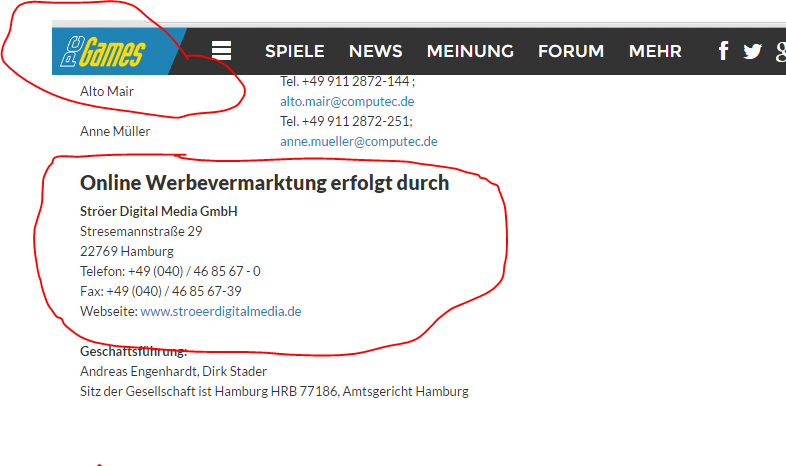
Task: Email alto.mair@computec.de
Action: (347, 101)
